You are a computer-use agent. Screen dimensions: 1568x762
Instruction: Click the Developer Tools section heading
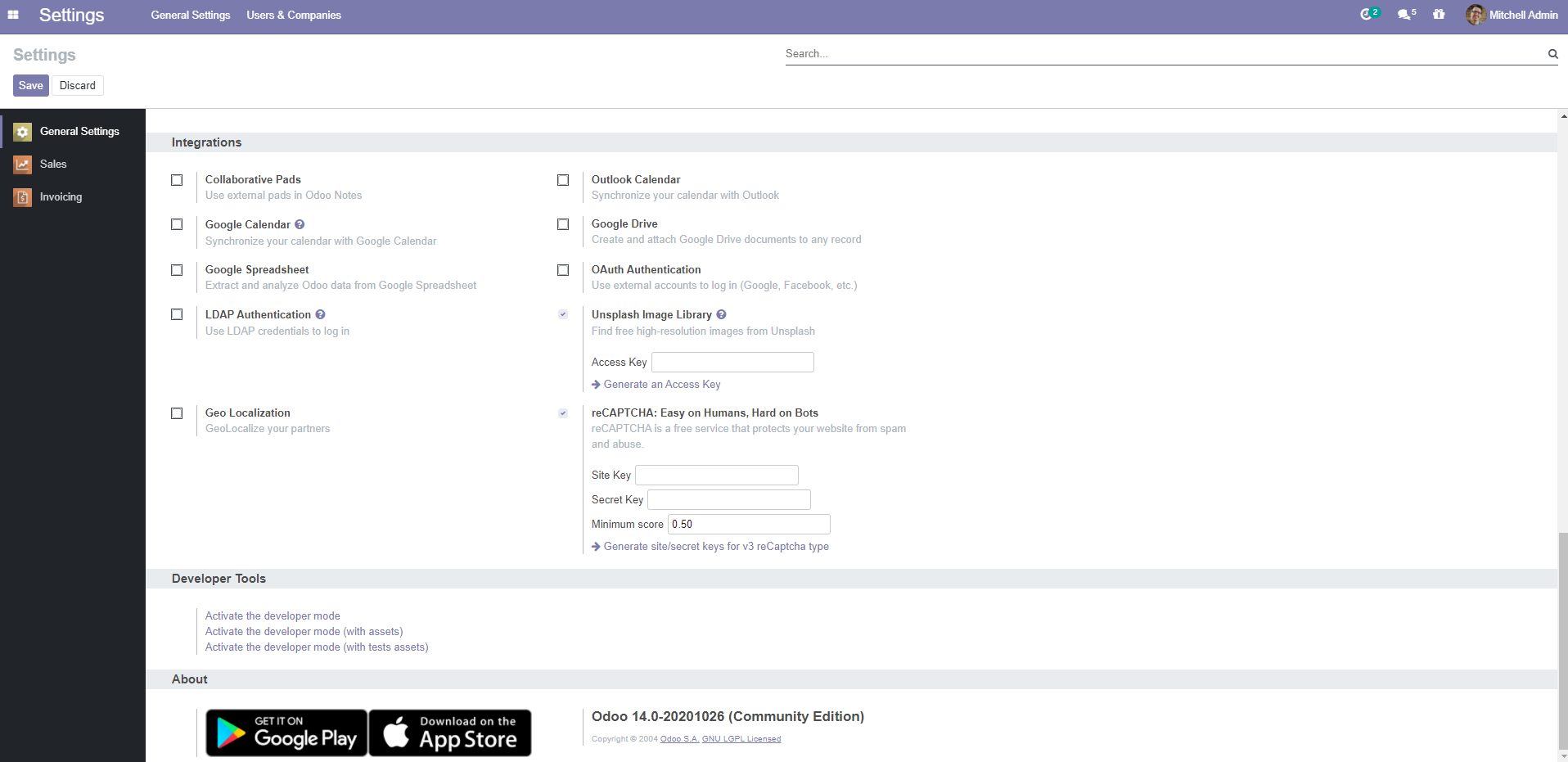[x=219, y=579]
